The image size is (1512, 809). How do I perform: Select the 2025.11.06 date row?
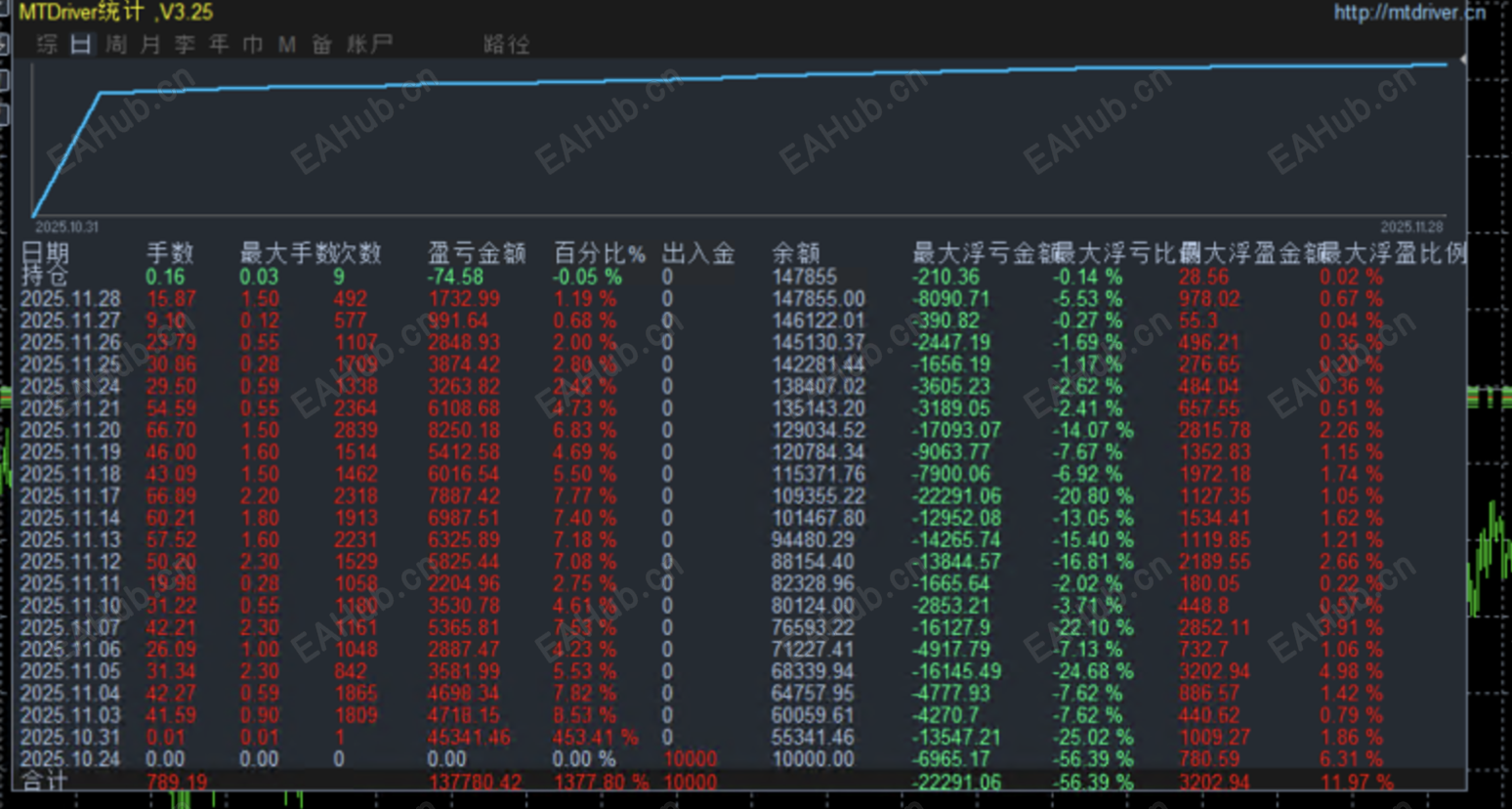coord(70,649)
